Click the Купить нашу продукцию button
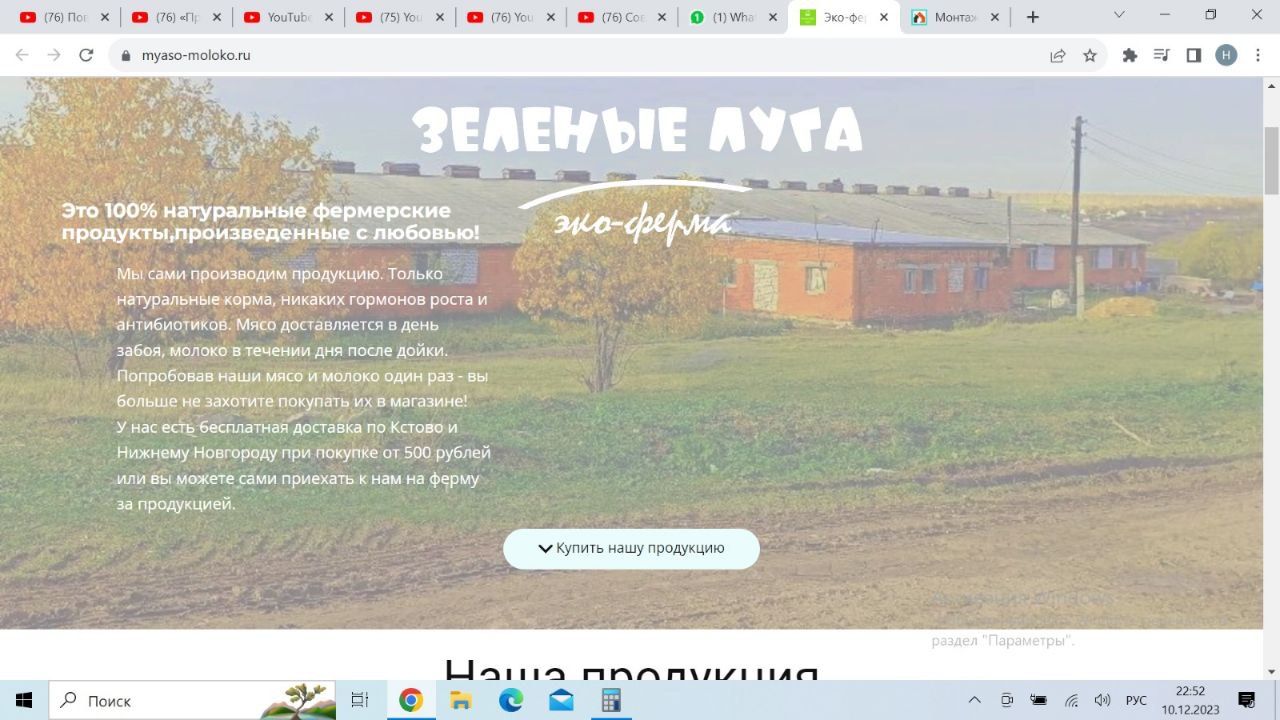This screenshot has height=720, width=1280. pyautogui.click(x=631, y=549)
